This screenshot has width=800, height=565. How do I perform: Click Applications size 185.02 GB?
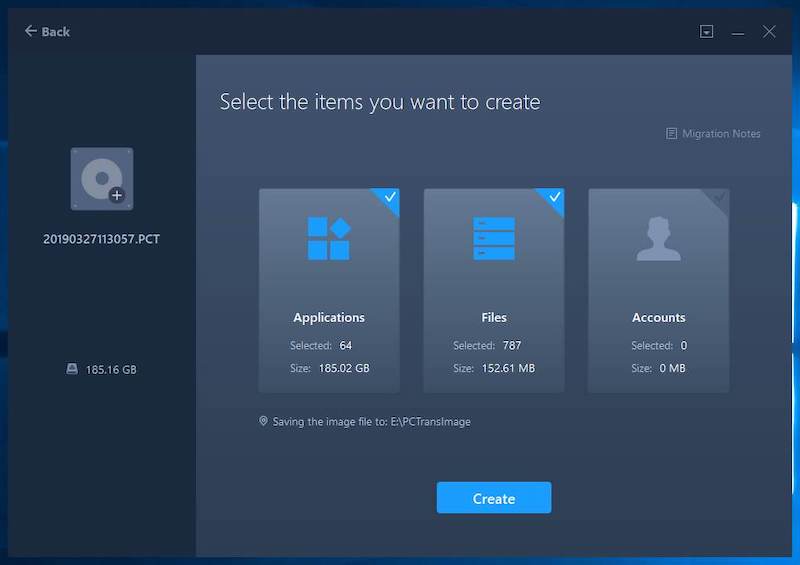click(344, 369)
